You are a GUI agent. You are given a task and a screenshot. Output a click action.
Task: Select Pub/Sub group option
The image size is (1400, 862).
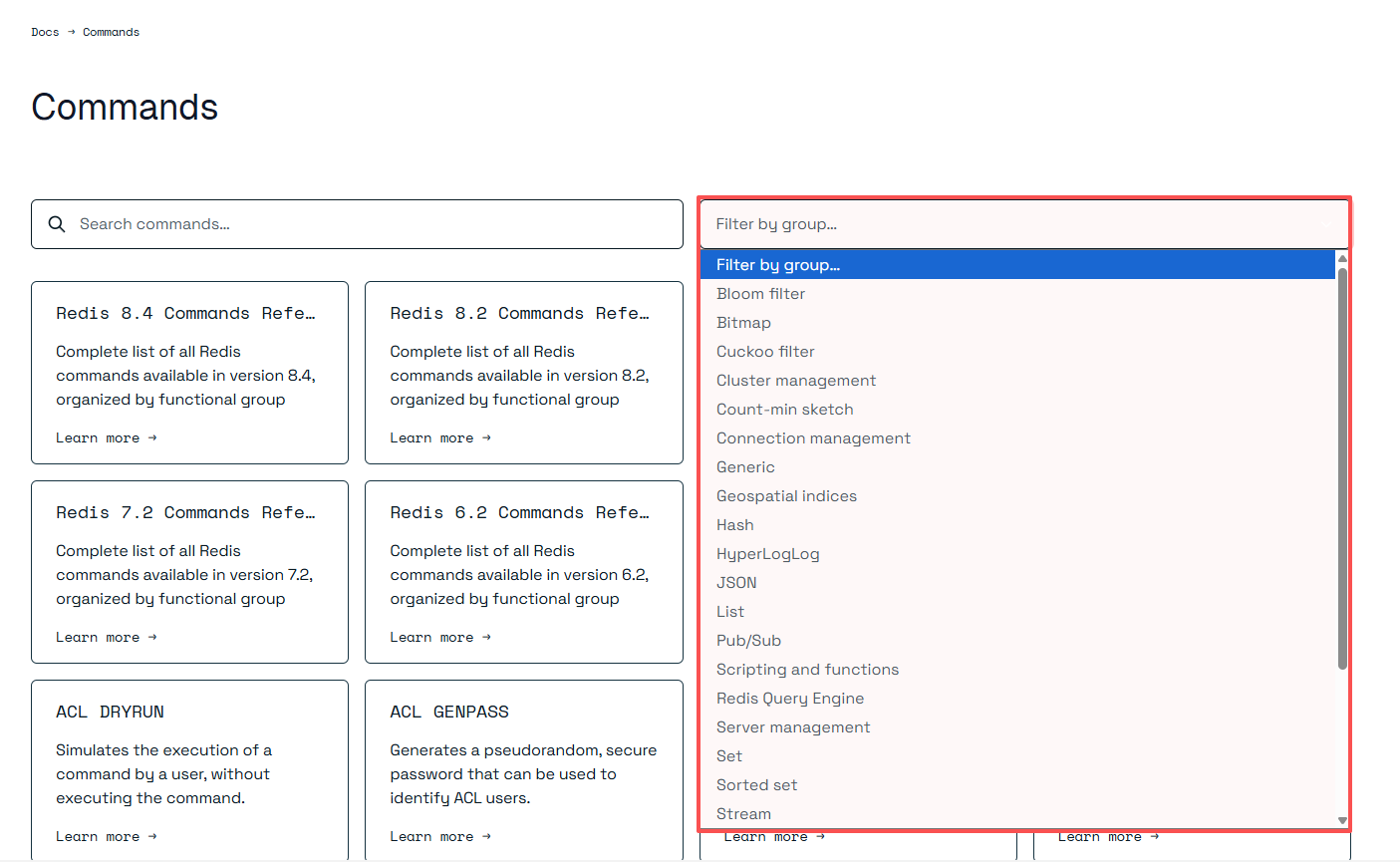click(1017, 641)
